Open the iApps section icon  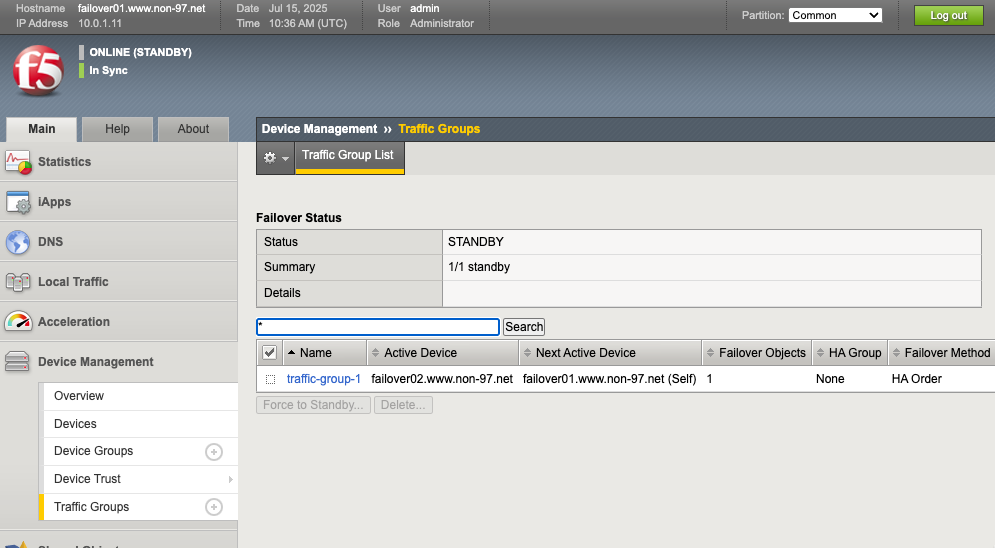click(x=18, y=202)
